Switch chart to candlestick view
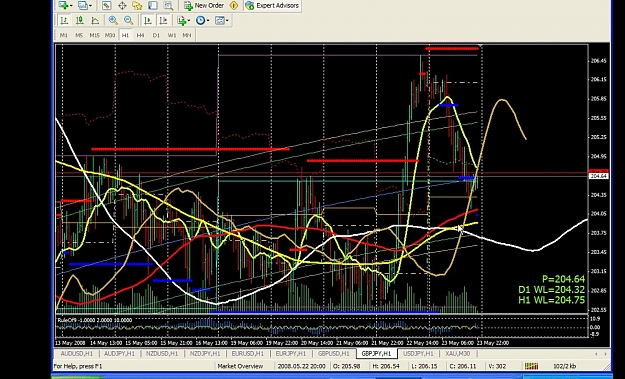625x379 pixels. (x=79, y=20)
